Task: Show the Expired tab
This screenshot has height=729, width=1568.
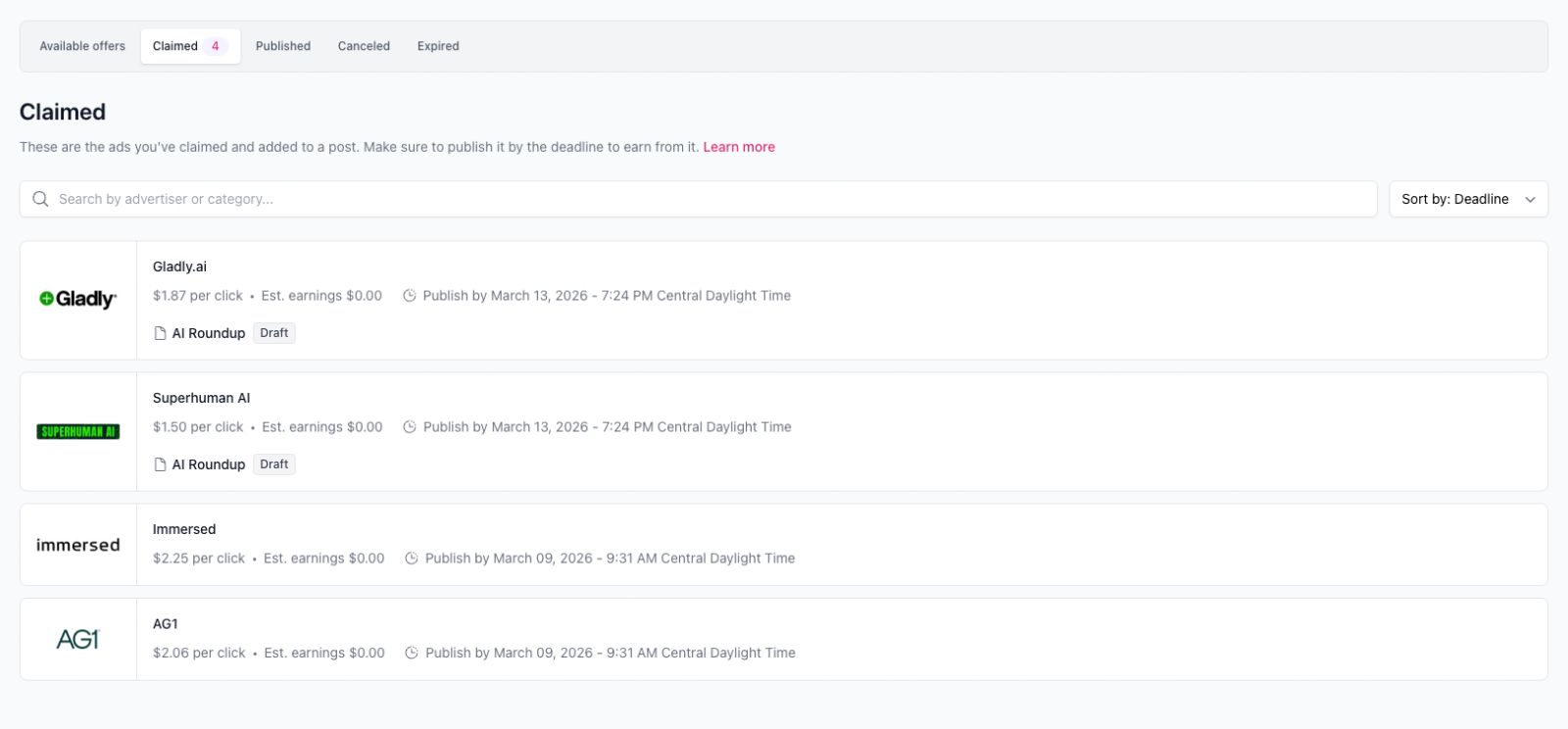Action: [x=438, y=46]
